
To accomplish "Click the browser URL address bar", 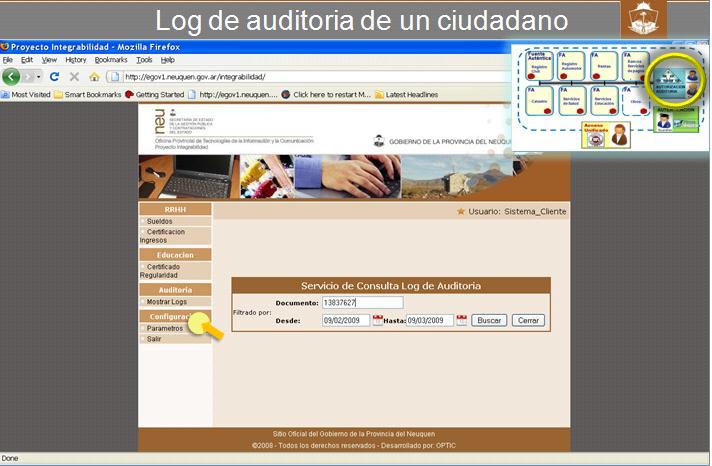I will (300, 77).
